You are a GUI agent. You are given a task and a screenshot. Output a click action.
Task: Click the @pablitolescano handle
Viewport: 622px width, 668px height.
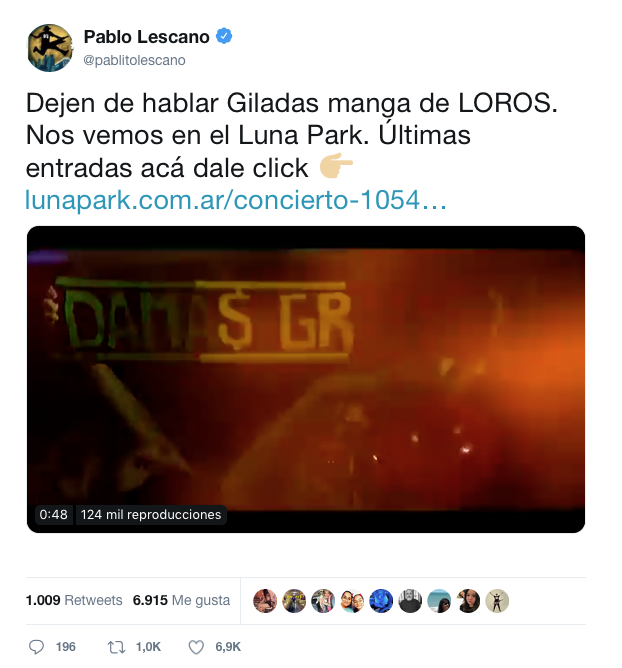(x=134, y=60)
